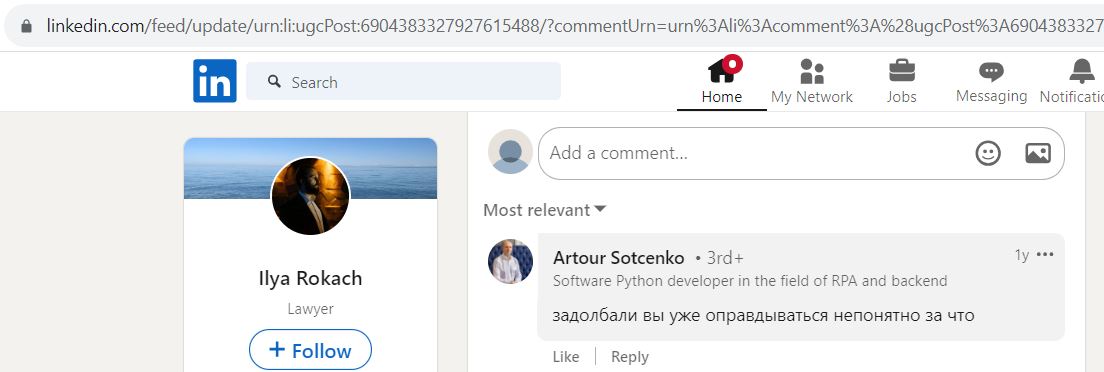
Task: Click the browser address bar lock icon
Action: 27,26
